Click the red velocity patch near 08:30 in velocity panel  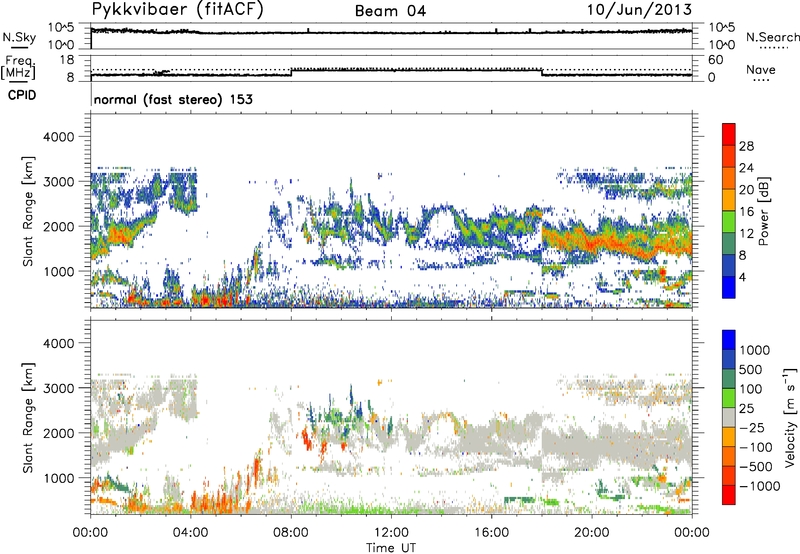tap(306, 439)
